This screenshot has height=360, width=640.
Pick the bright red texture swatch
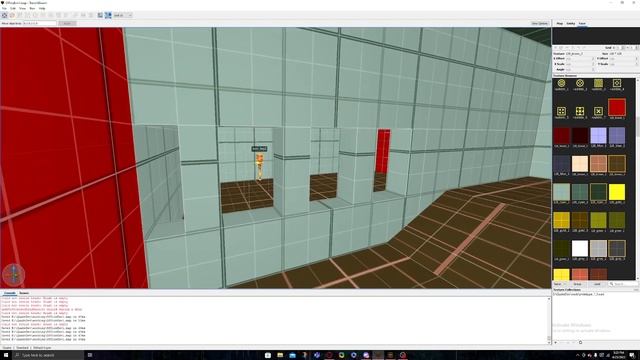tap(617, 107)
